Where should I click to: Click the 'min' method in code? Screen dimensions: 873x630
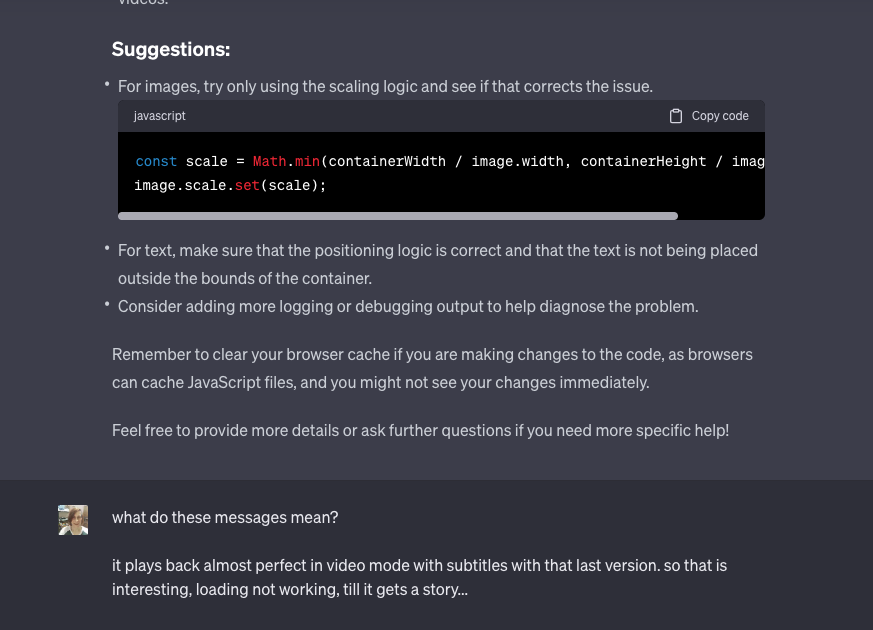tap(307, 161)
